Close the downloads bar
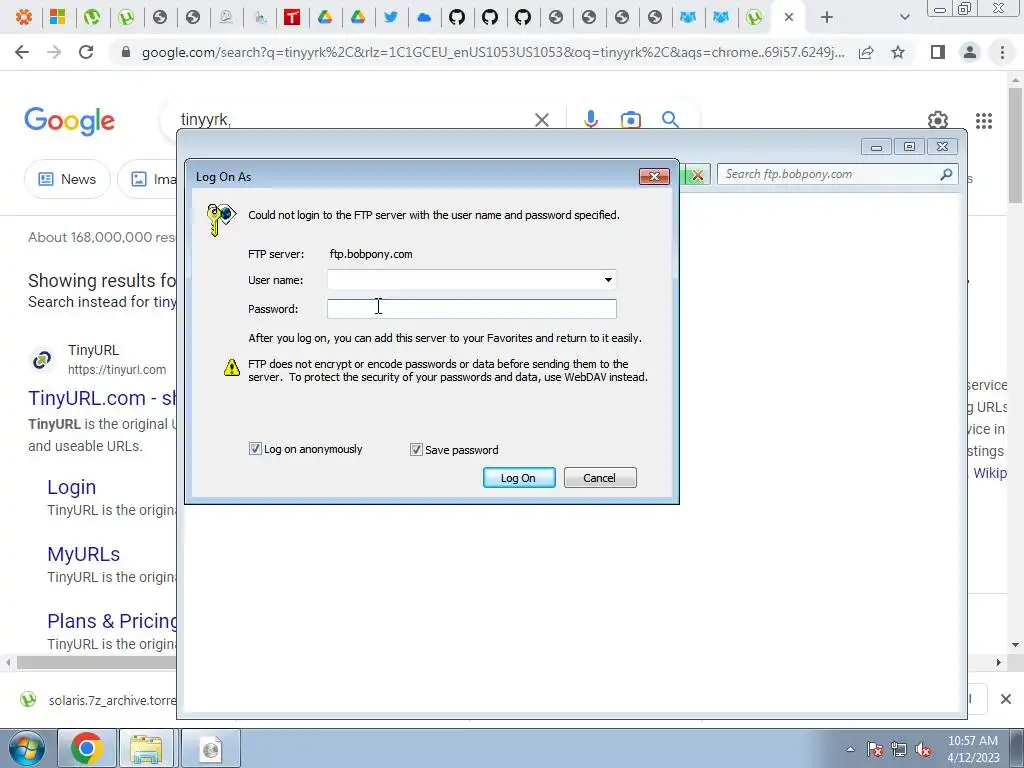 1006,699
